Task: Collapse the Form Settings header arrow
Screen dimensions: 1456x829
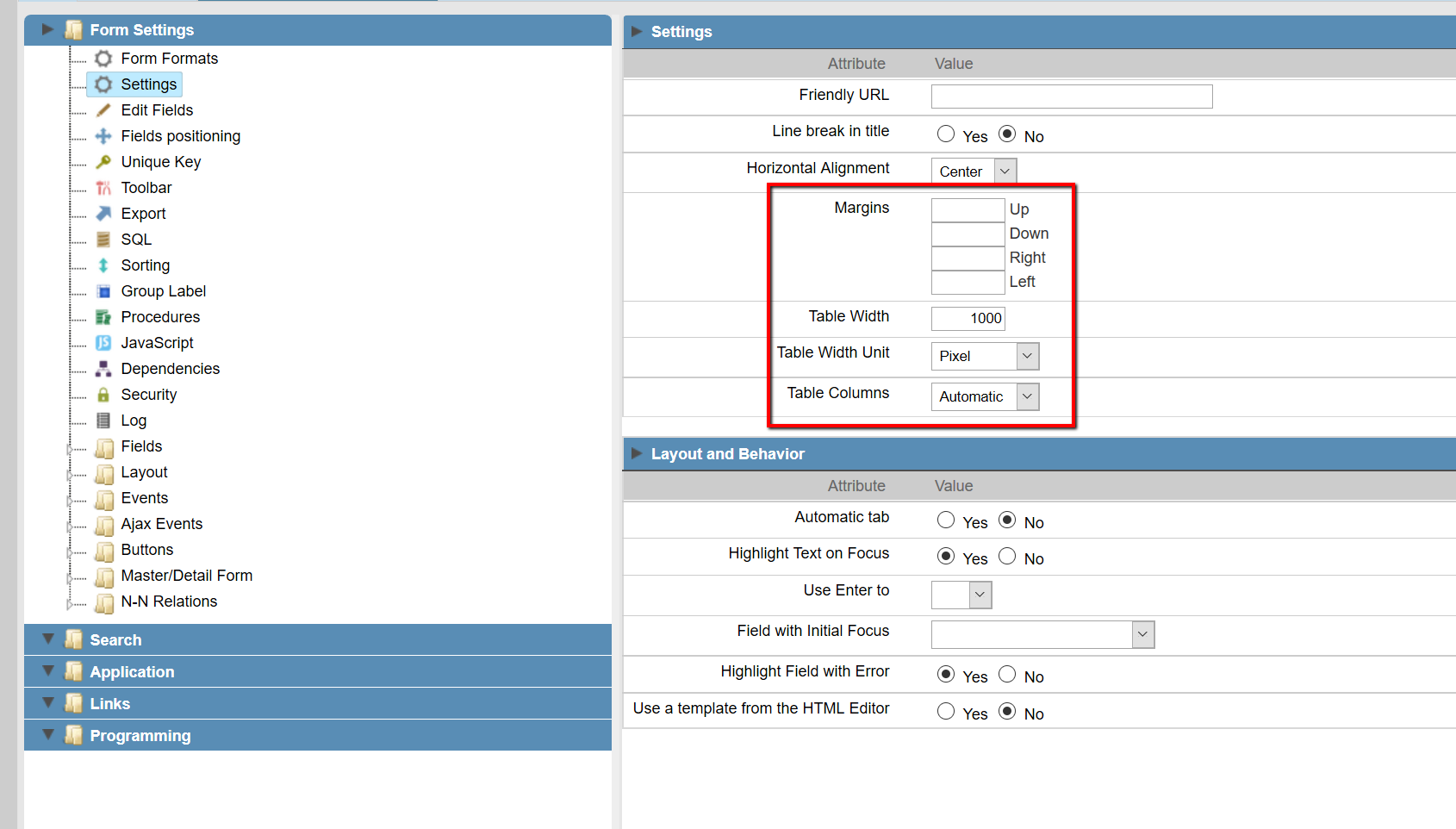Action: 47,30
